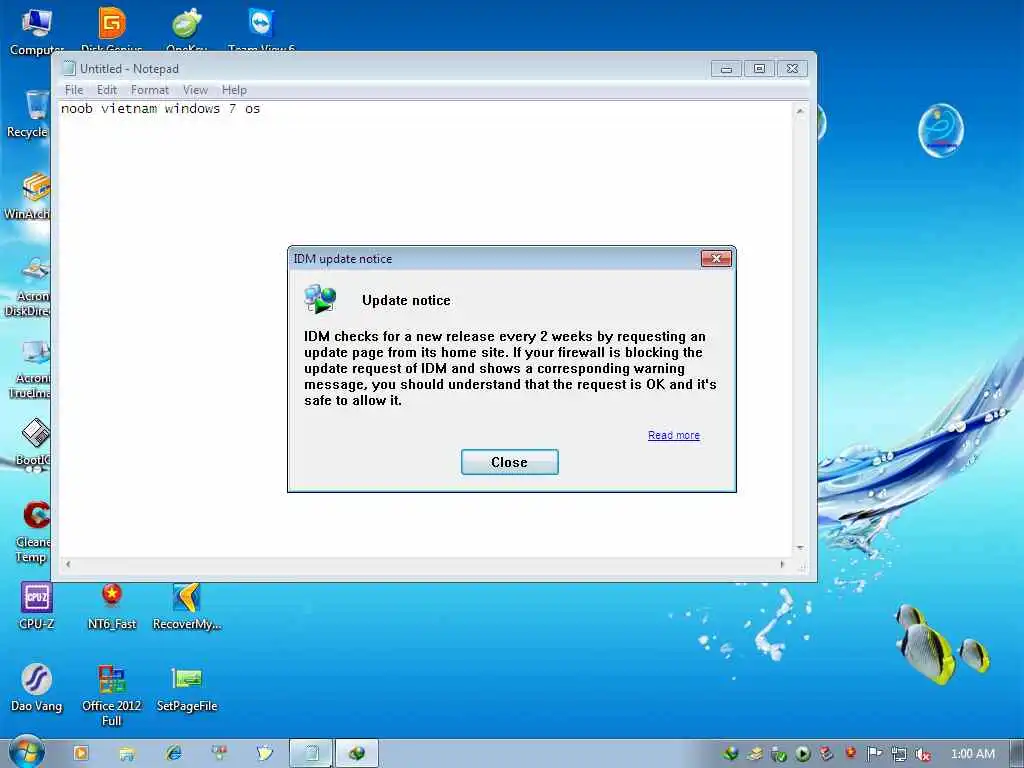This screenshot has height=768, width=1024.
Task: Select the Disk Genius desktop icon
Action: tap(112, 29)
